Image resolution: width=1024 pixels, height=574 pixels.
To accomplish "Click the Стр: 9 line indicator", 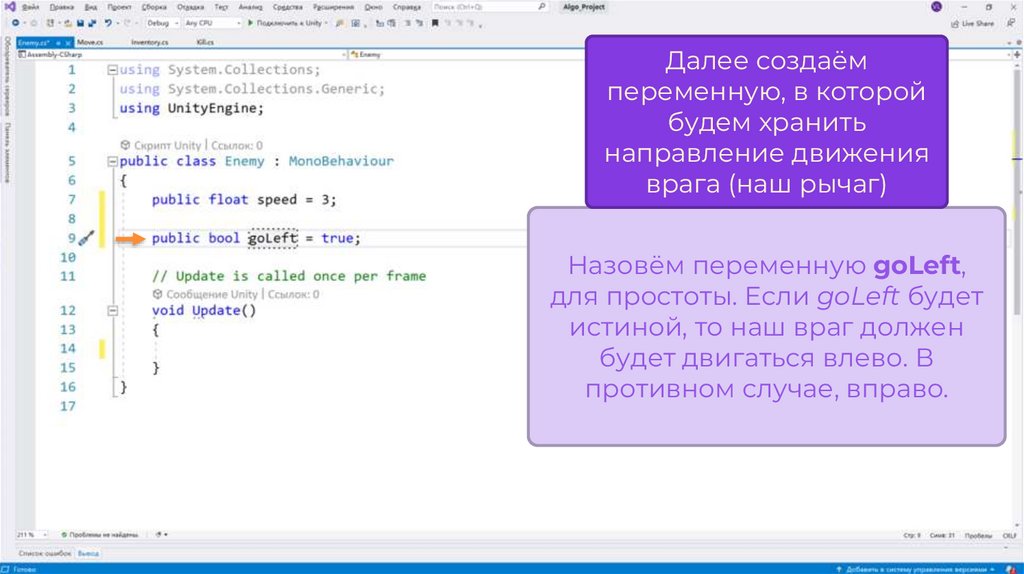I will 912,535.
